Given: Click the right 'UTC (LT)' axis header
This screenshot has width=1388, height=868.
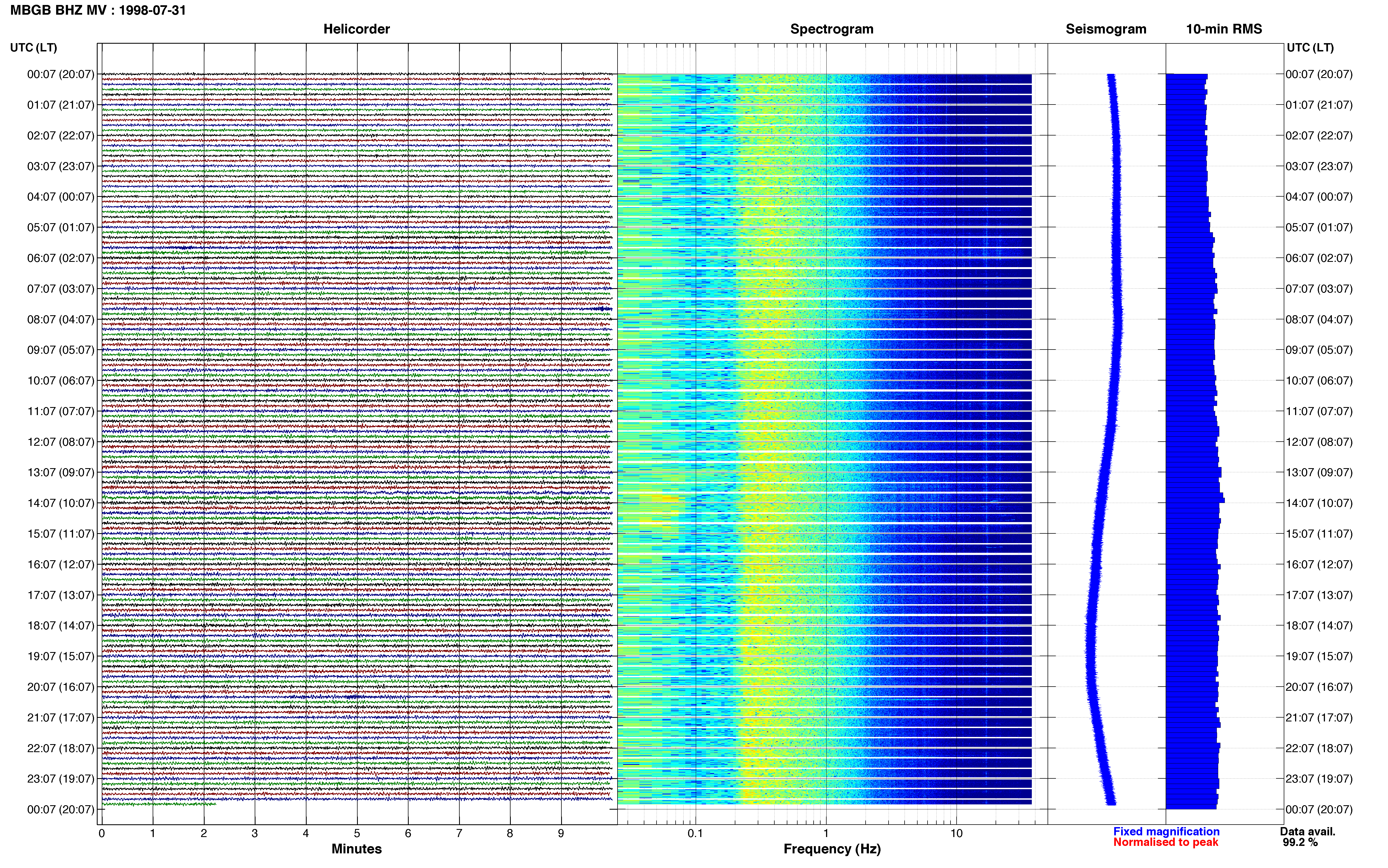Looking at the screenshot, I should coord(1310,47).
